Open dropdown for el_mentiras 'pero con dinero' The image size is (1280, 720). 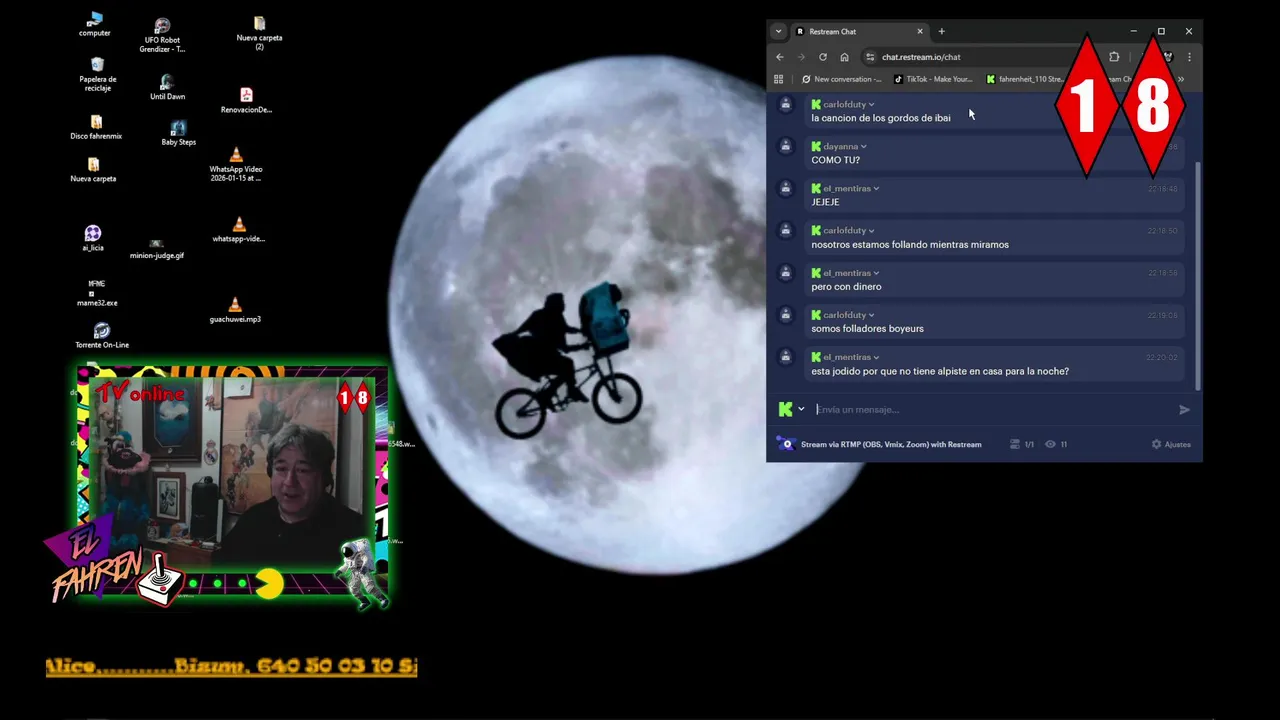[x=876, y=273]
